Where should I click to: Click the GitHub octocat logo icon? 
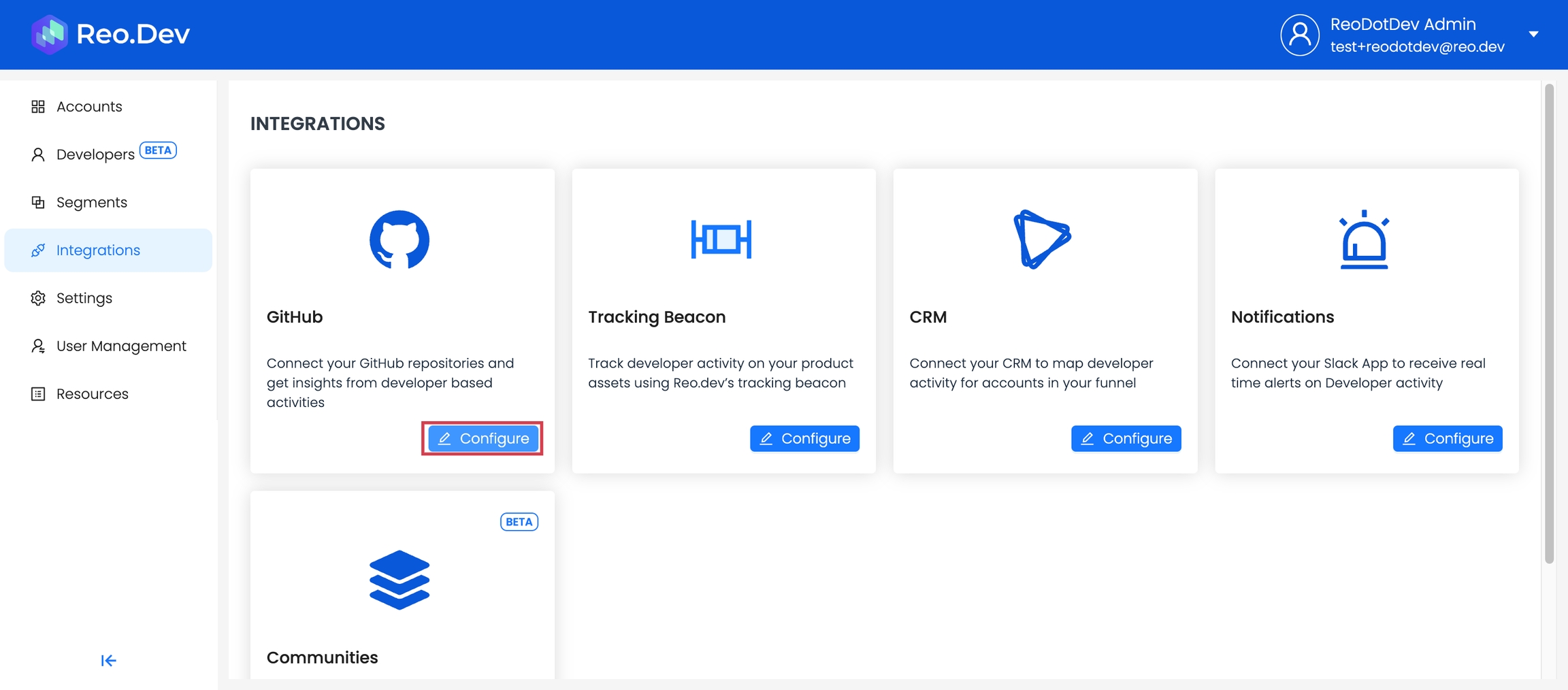(x=399, y=240)
